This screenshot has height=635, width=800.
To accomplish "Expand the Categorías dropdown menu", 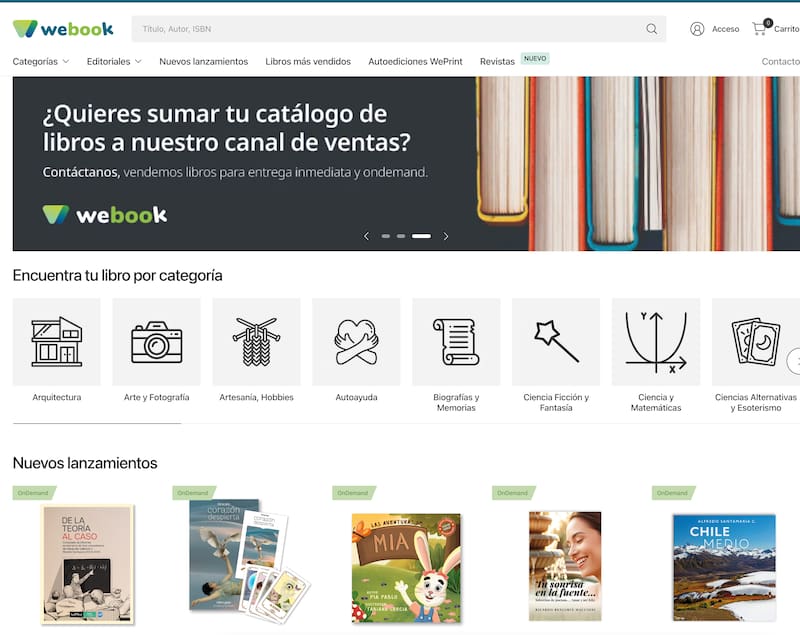I will pos(40,61).
